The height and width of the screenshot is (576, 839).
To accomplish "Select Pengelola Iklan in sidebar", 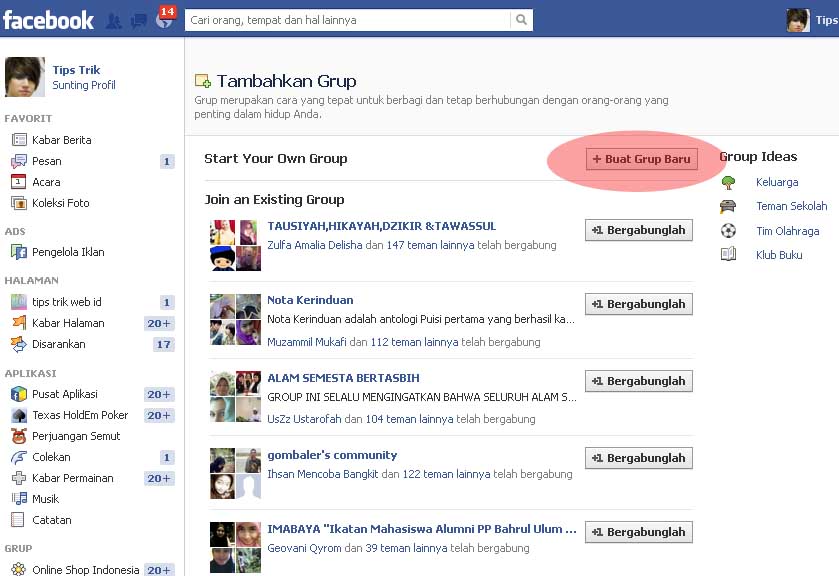I will 68,252.
